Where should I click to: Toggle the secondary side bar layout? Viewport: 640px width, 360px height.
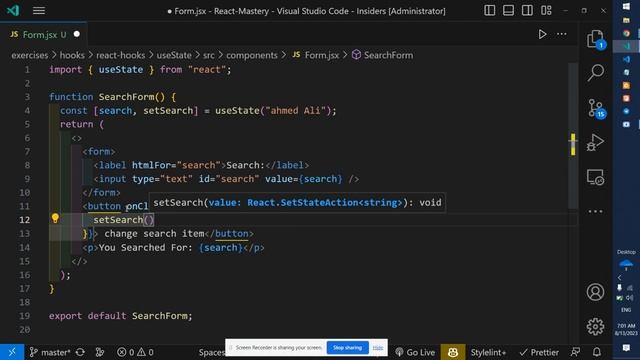pos(527,11)
